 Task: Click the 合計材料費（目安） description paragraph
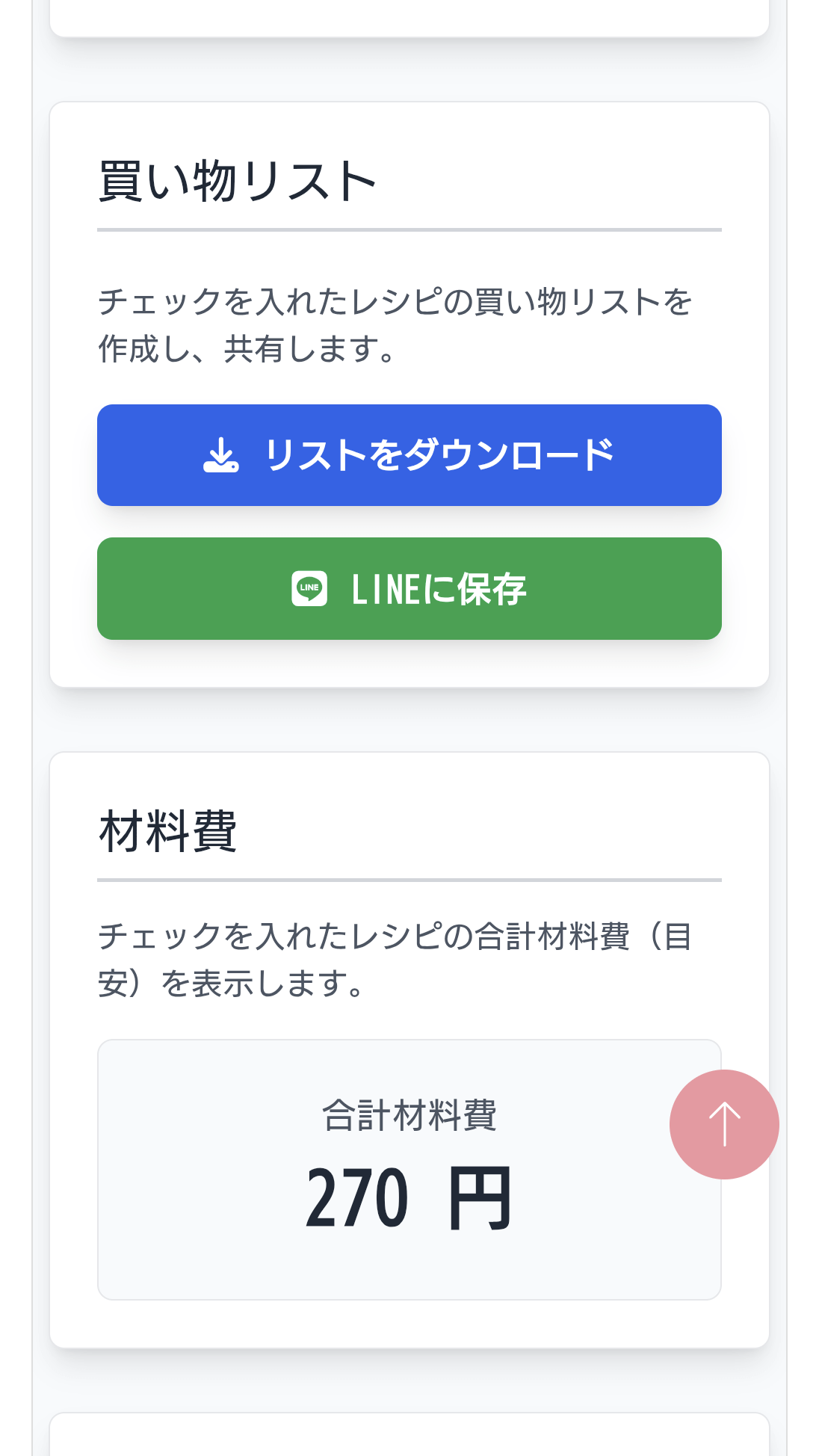(x=396, y=960)
